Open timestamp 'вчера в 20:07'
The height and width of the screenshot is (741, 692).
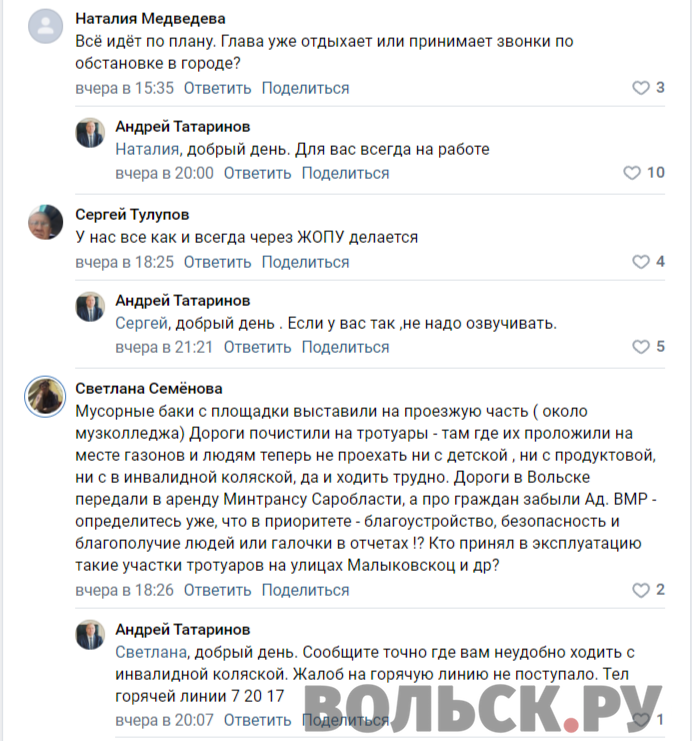click(x=164, y=720)
